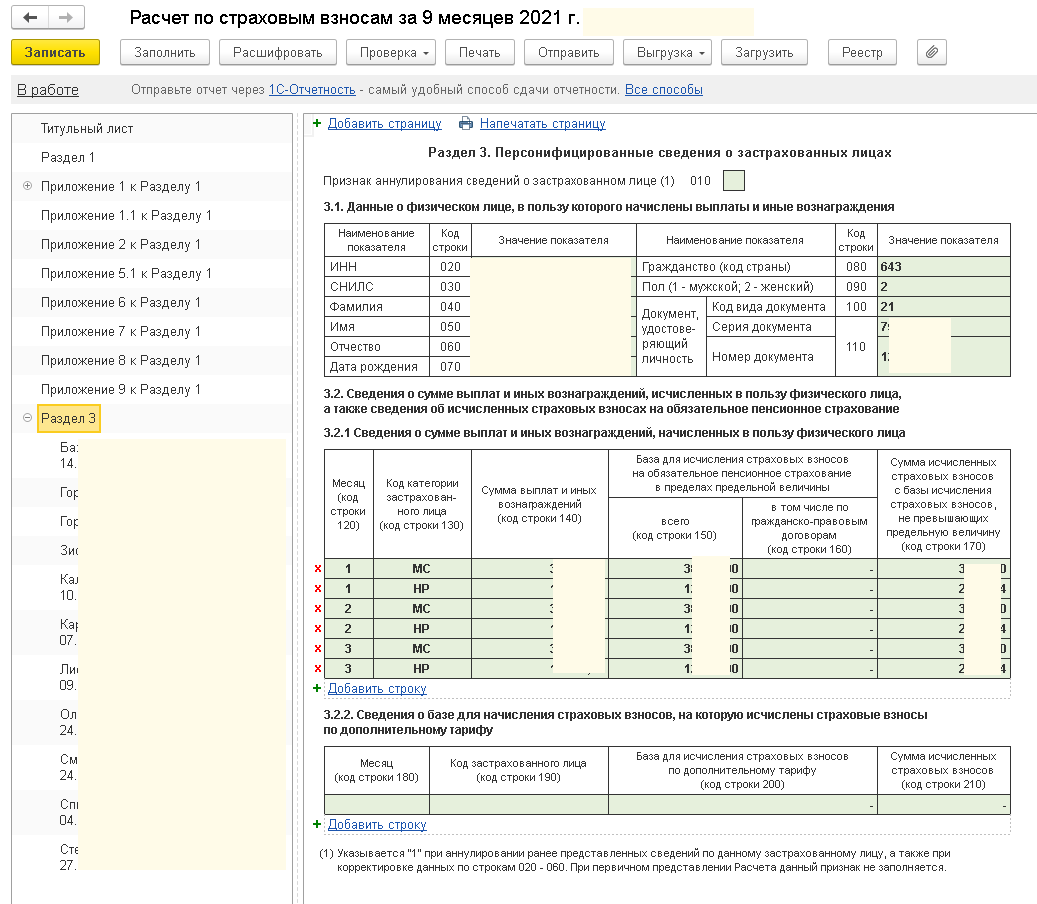This screenshot has height=904, width=1037.
Task: Open the Все способы link
Action: pyautogui.click(x=664, y=90)
